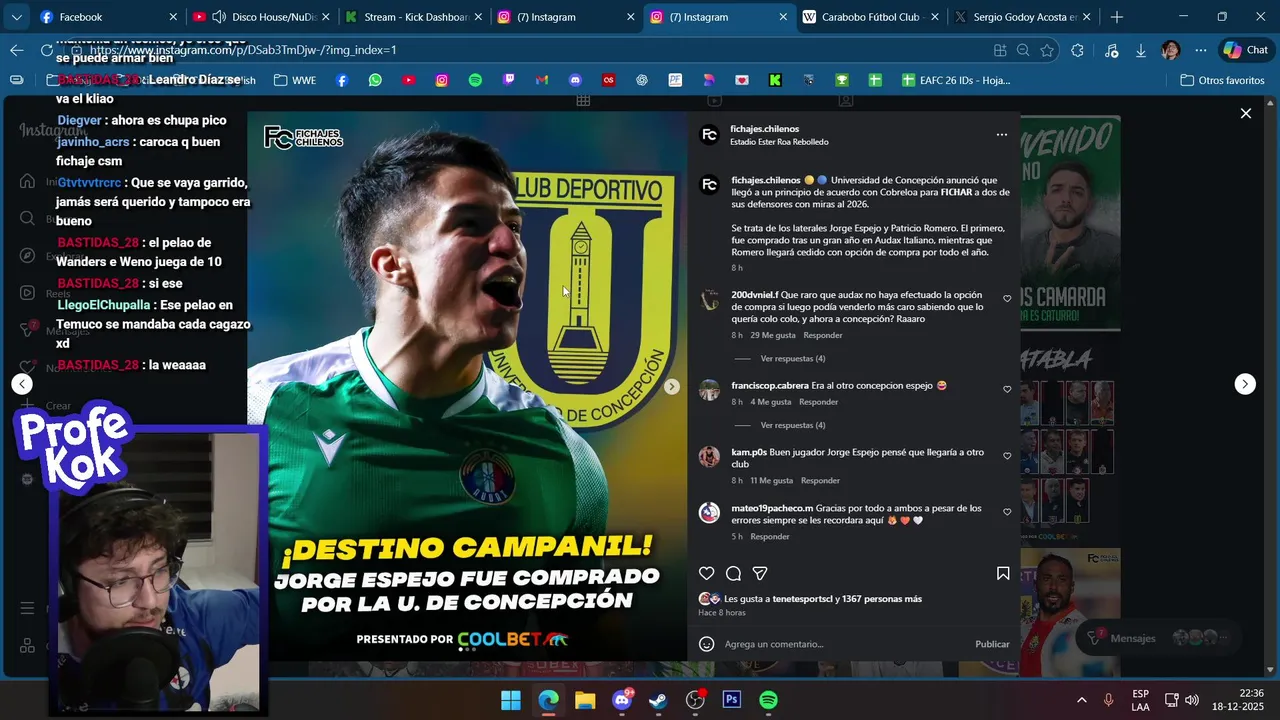Open browser extensions puzzle icon
Viewport: 1280px width, 720px height.
(1077, 50)
